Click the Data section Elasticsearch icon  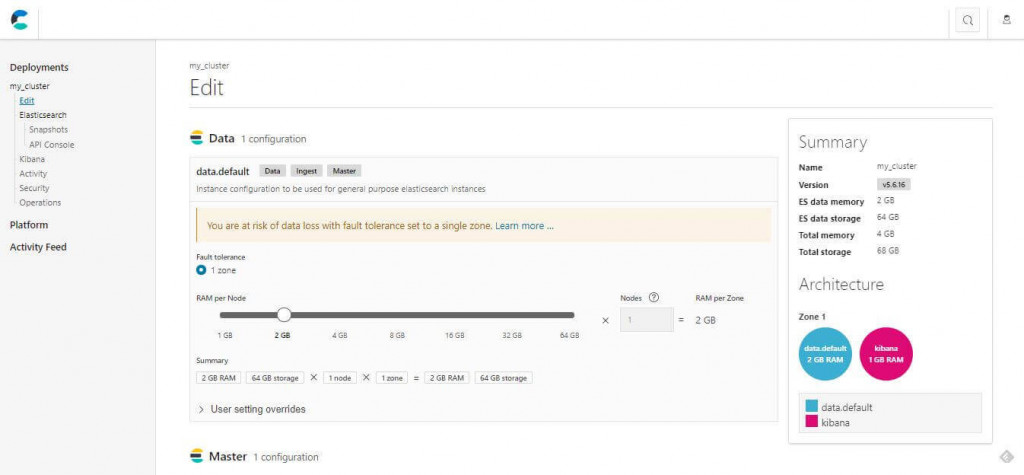click(x=197, y=139)
